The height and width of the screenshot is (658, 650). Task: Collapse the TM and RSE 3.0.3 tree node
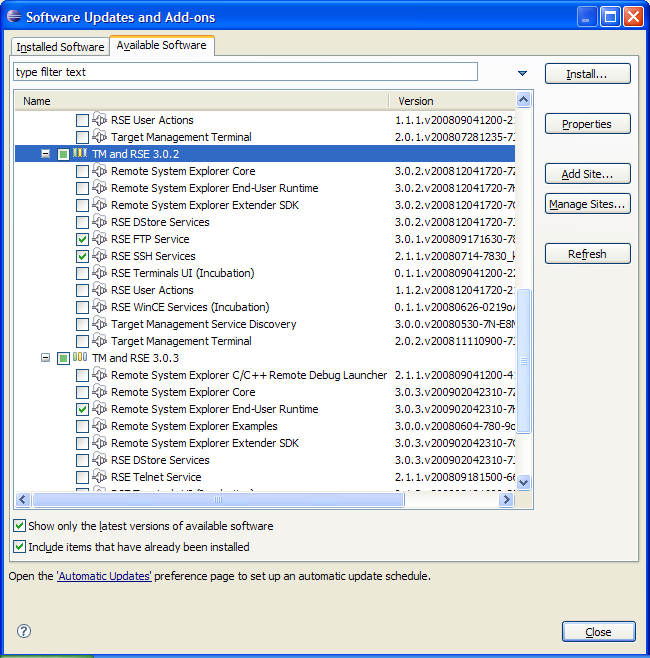coord(45,358)
